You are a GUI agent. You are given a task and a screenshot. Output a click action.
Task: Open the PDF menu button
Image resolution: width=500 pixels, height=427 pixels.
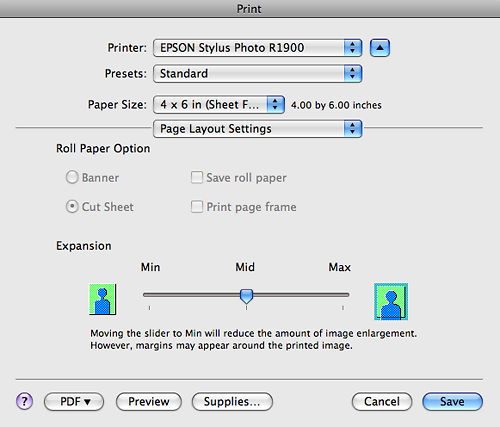point(74,401)
